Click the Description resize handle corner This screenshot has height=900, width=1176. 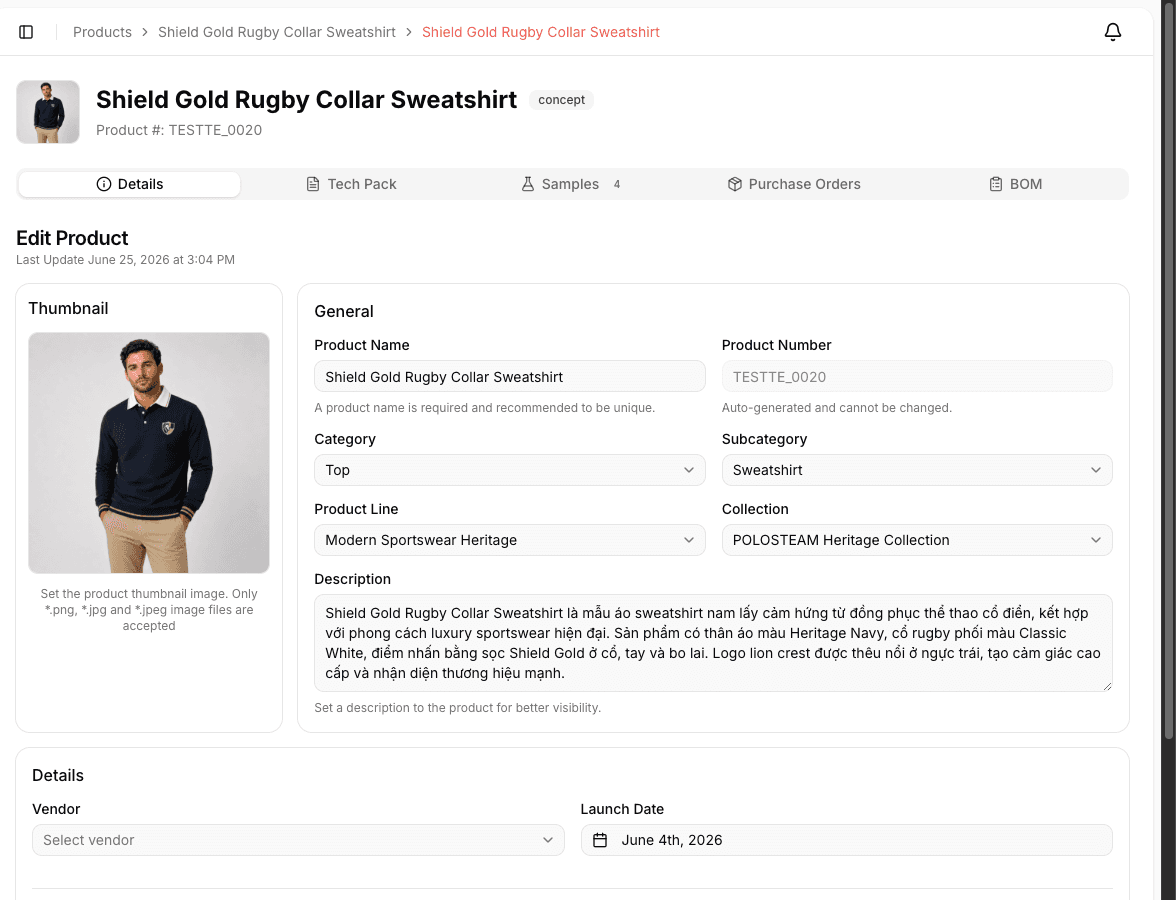[x=1107, y=686]
